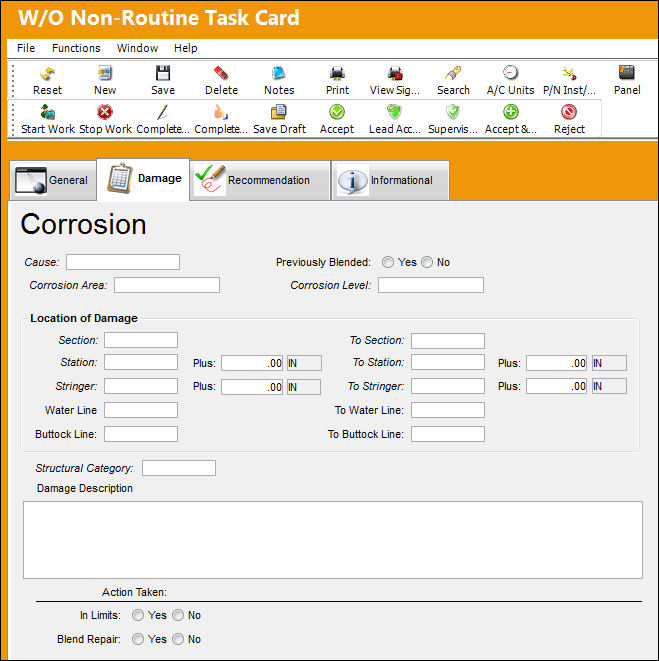Image resolution: width=659 pixels, height=661 pixels.
Task: Click the Reset toolbar icon
Action: pyautogui.click(x=47, y=74)
